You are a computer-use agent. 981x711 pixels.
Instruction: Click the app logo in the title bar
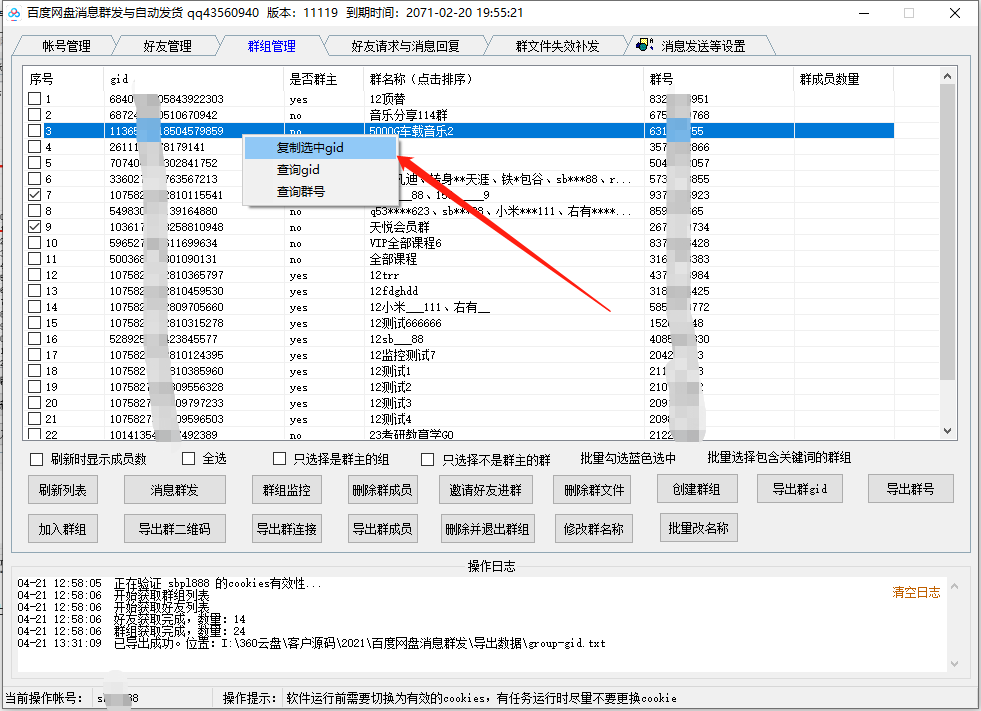[x=14, y=13]
